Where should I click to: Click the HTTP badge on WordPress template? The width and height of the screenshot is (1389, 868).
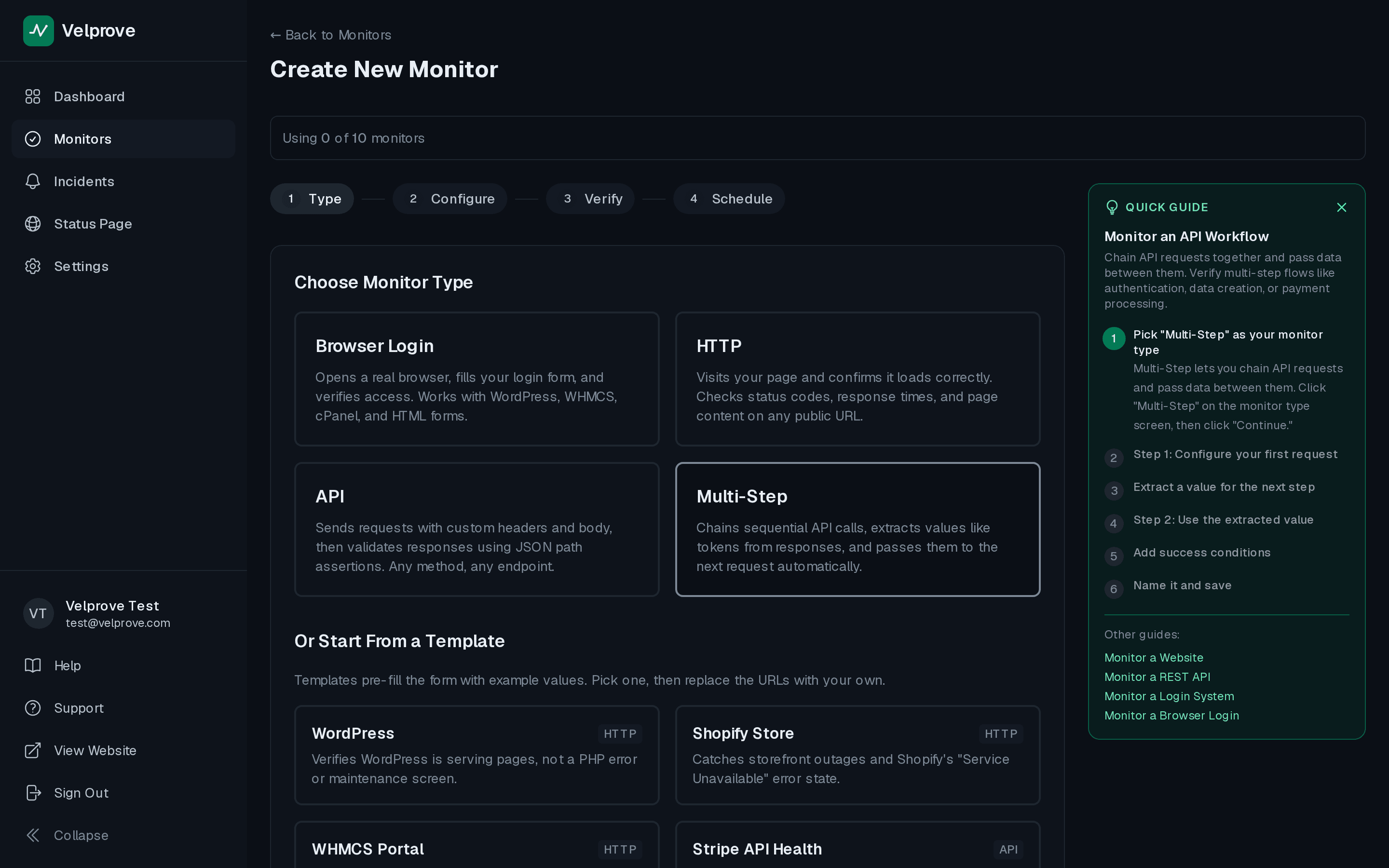pos(620,733)
